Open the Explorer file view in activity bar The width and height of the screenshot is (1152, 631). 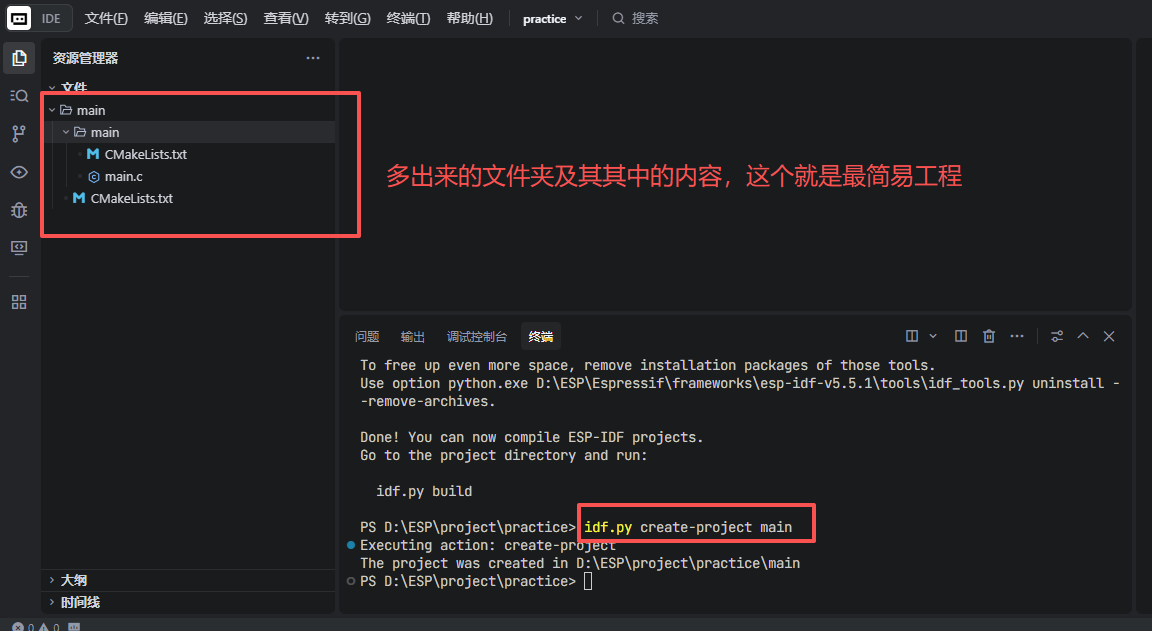point(19,58)
